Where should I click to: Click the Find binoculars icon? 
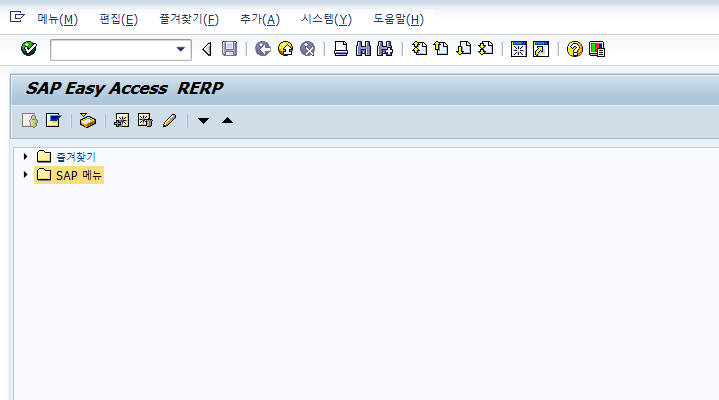click(x=363, y=49)
